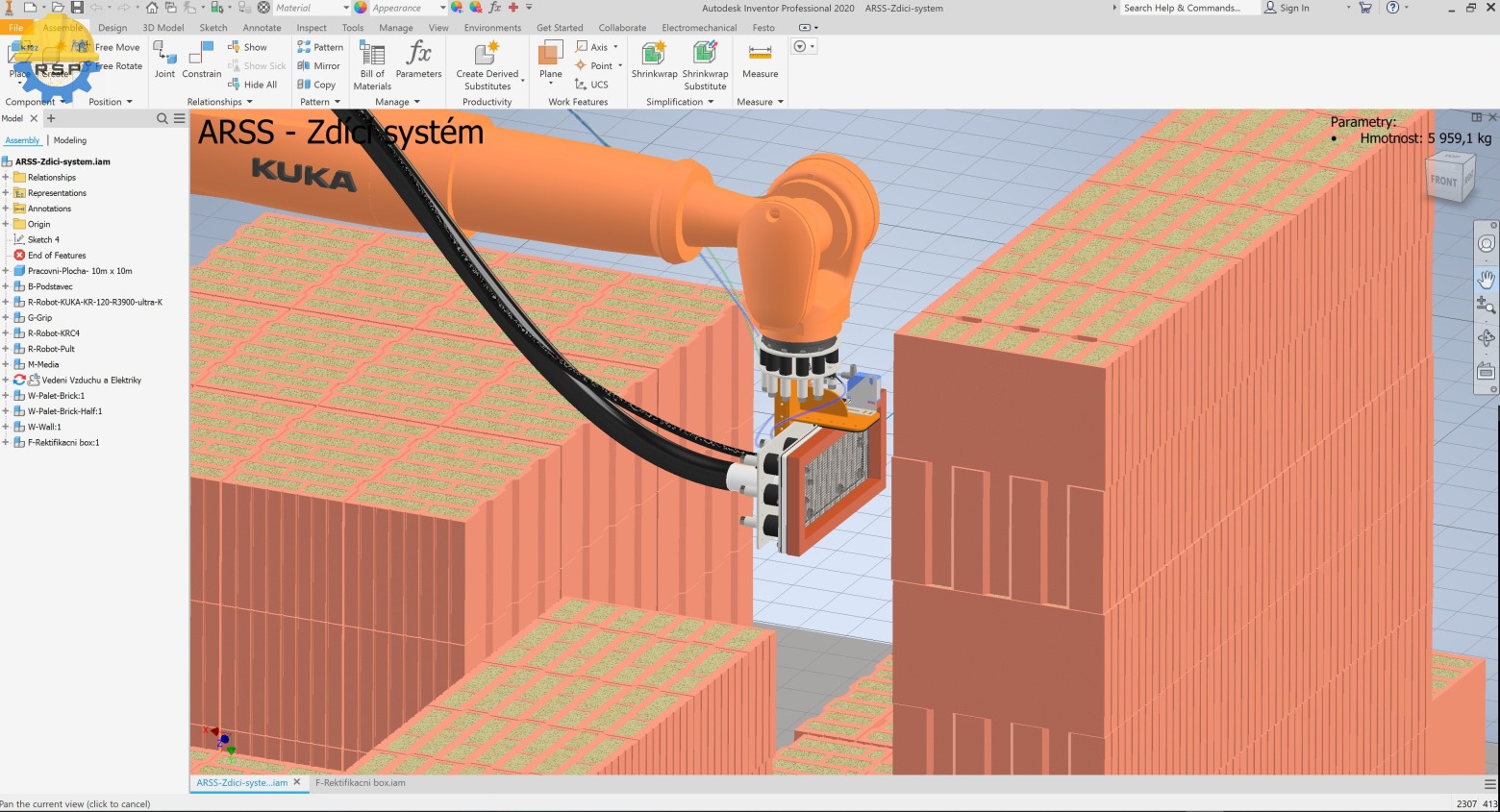Open the Inspect ribbon tab
1500x812 pixels.
point(312,28)
